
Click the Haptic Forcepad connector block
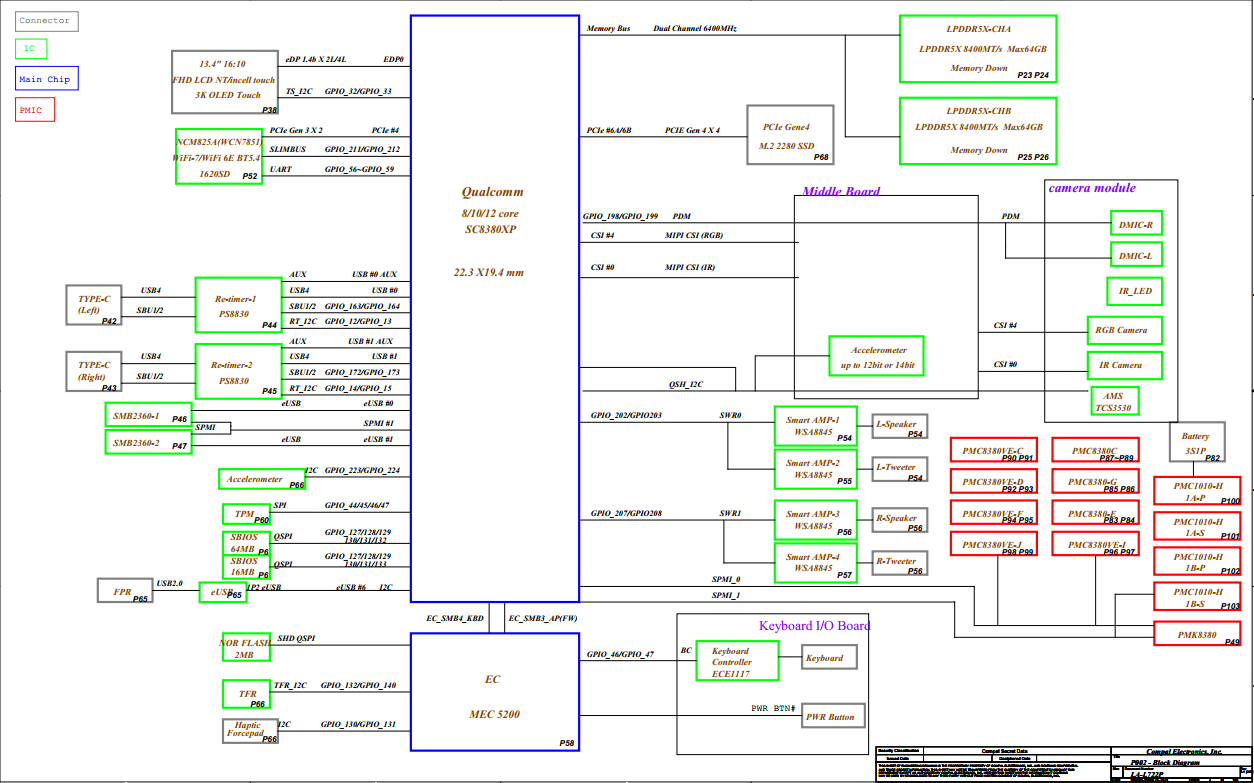(250, 731)
